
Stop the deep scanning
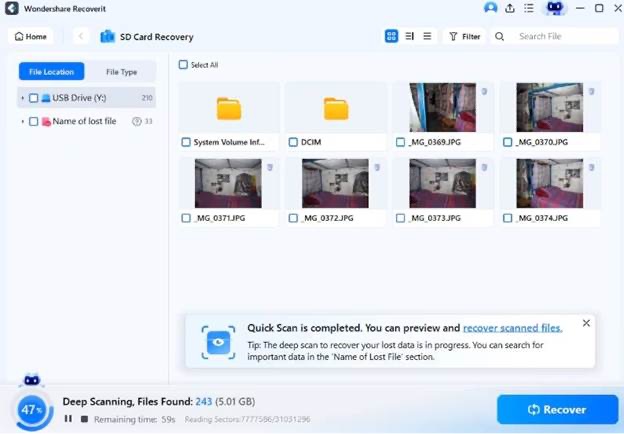click(x=84, y=419)
